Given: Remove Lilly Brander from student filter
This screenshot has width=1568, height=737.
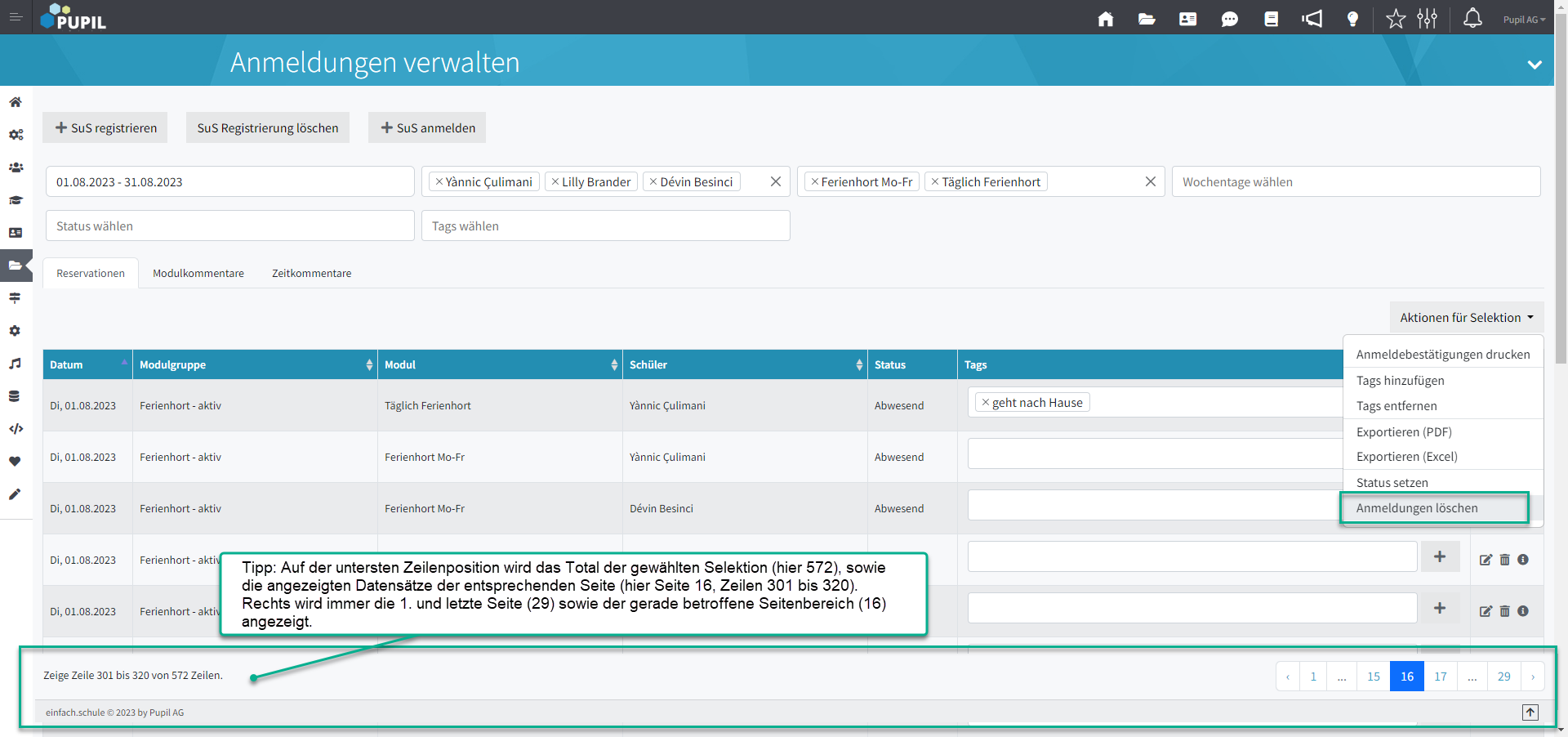Looking at the screenshot, I should point(555,181).
